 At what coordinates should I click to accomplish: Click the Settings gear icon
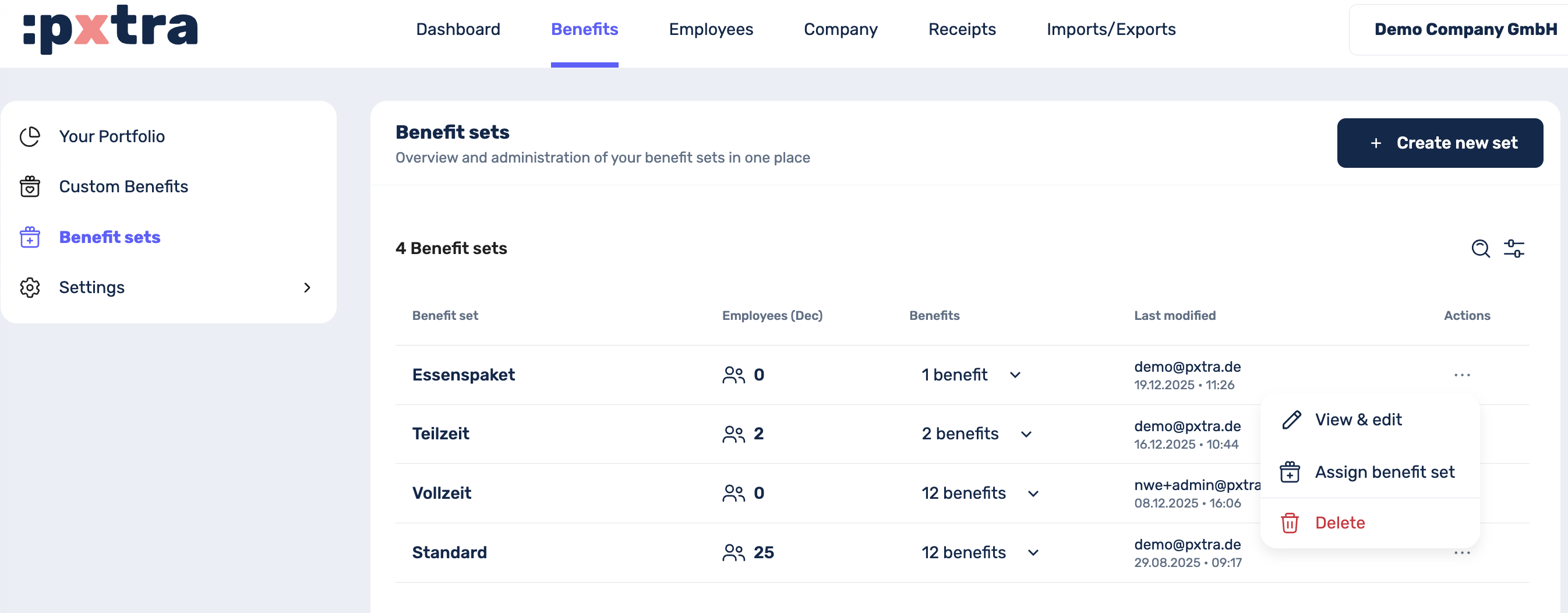30,287
